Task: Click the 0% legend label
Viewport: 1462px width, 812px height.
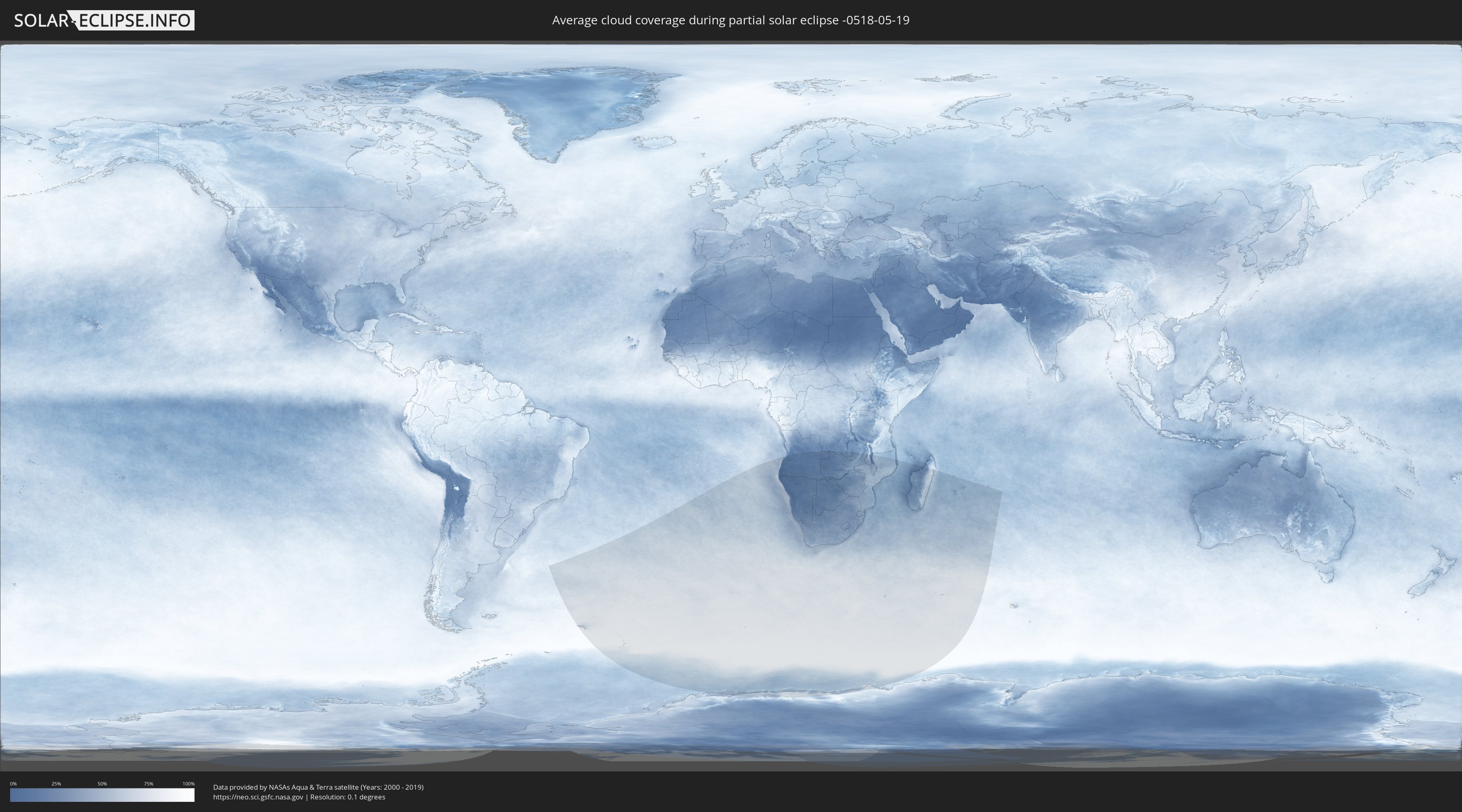Action: click(x=14, y=784)
